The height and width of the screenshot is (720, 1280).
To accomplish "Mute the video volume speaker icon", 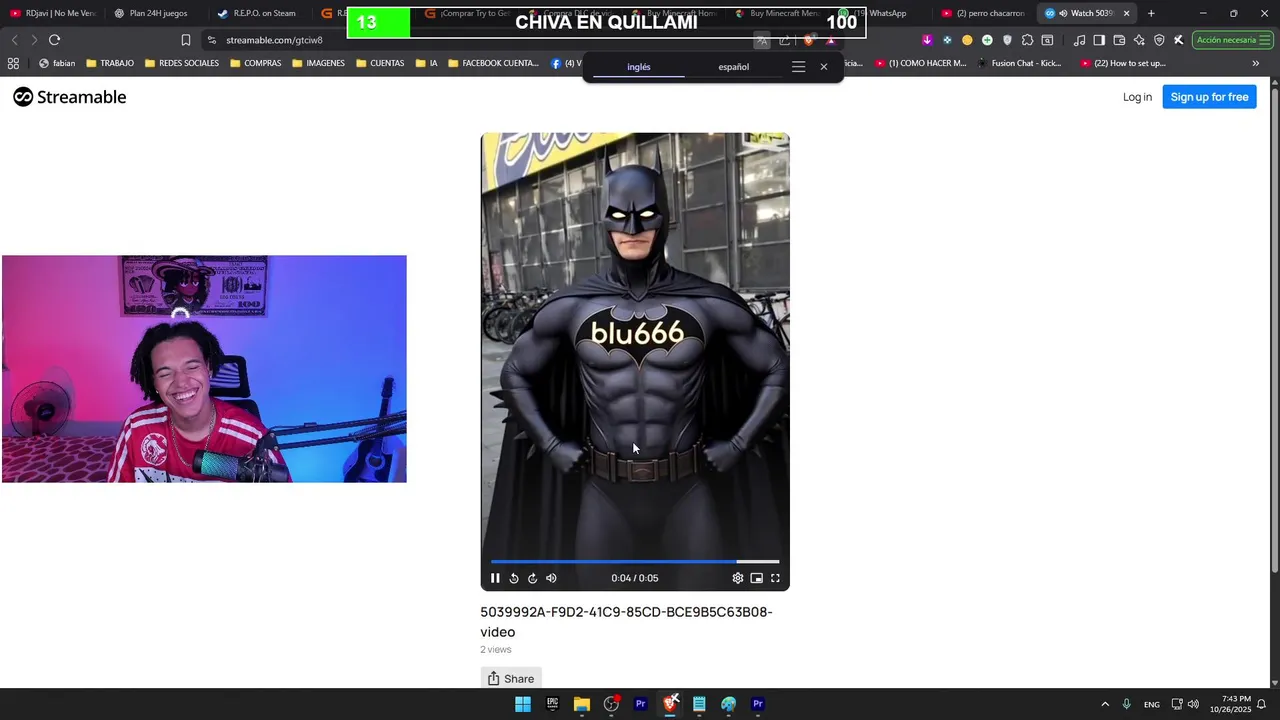I will 551,578.
